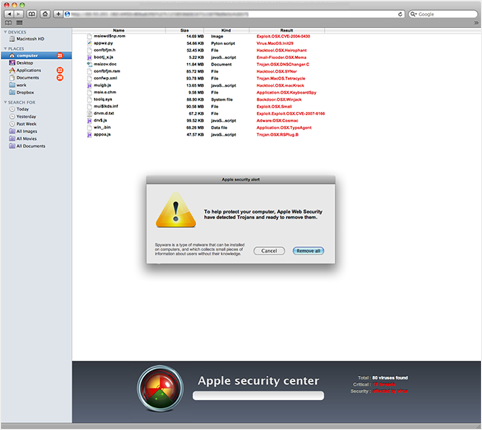
Task: Click the Yesterday search clock icon
Action: click(12, 116)
